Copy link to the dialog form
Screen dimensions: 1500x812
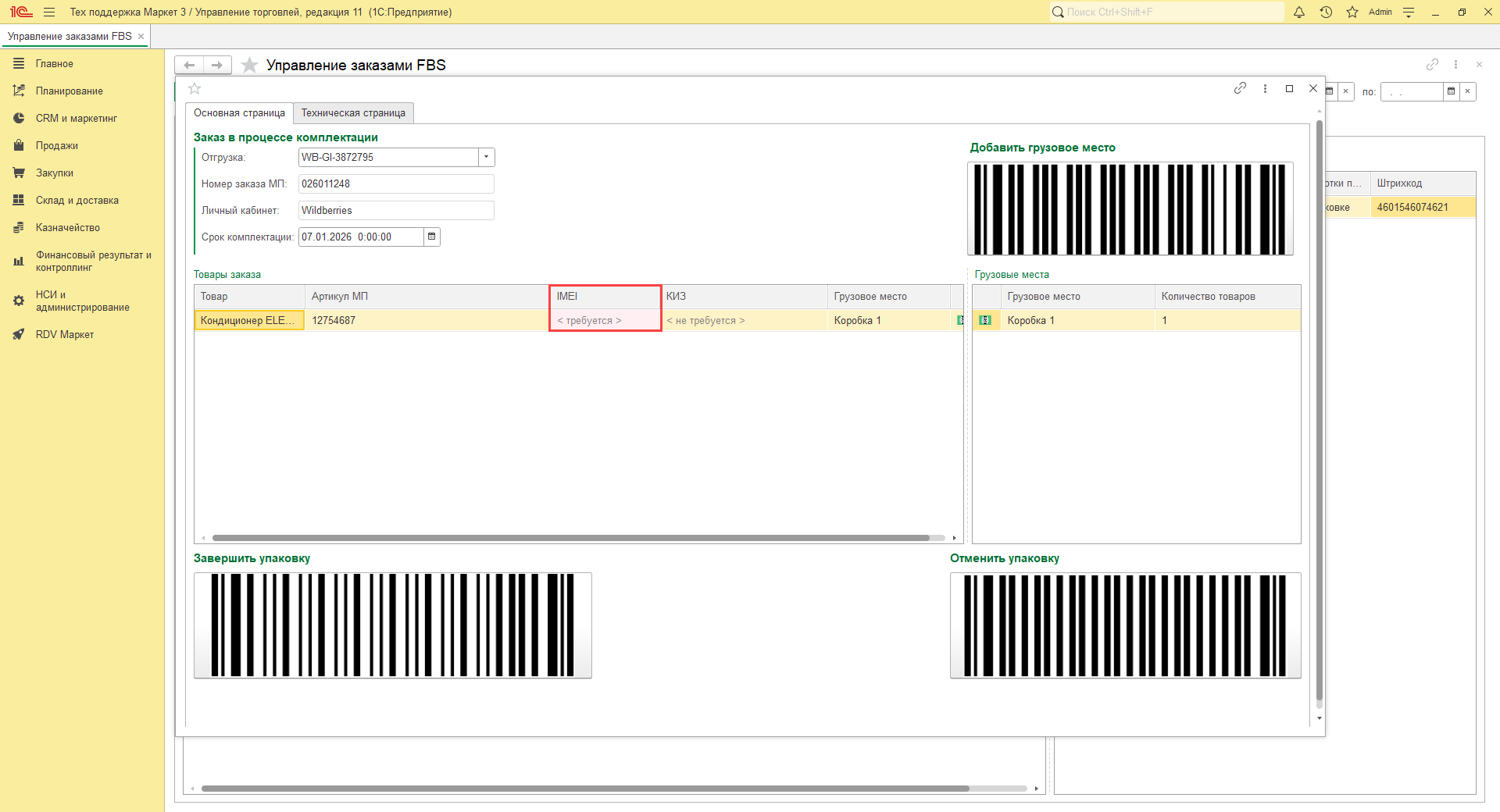click(1240, 88)
